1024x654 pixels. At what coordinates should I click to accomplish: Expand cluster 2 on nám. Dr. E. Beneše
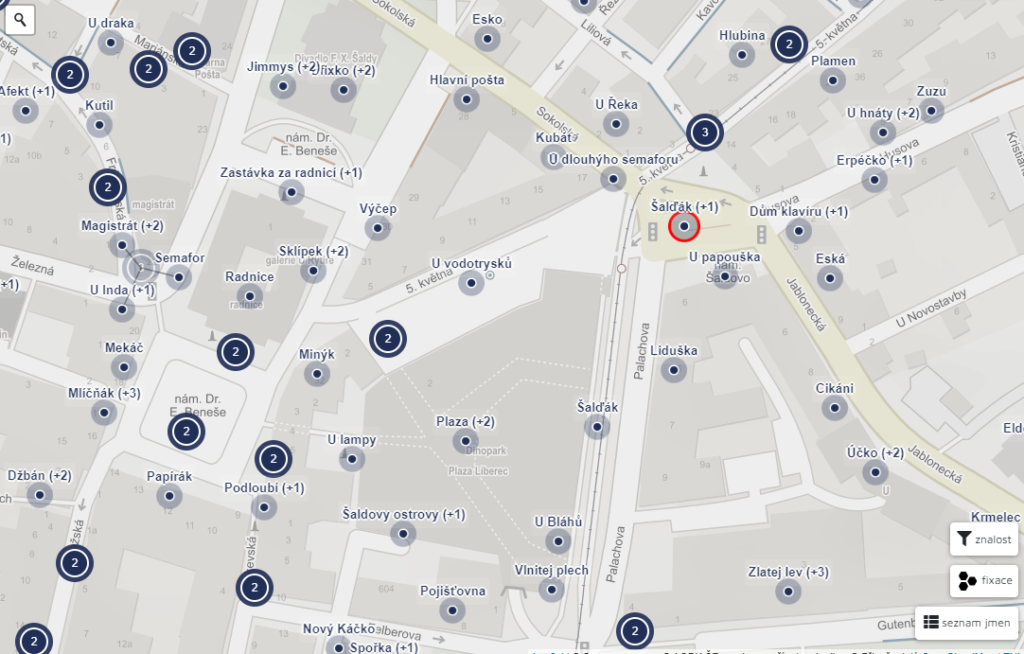pyautogui.click(x=186, y=432)
